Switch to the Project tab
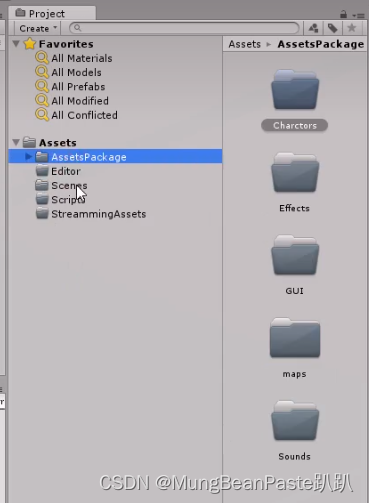This screenshot has width=369, height=503. pyautogui.click(x=53, y=13)
